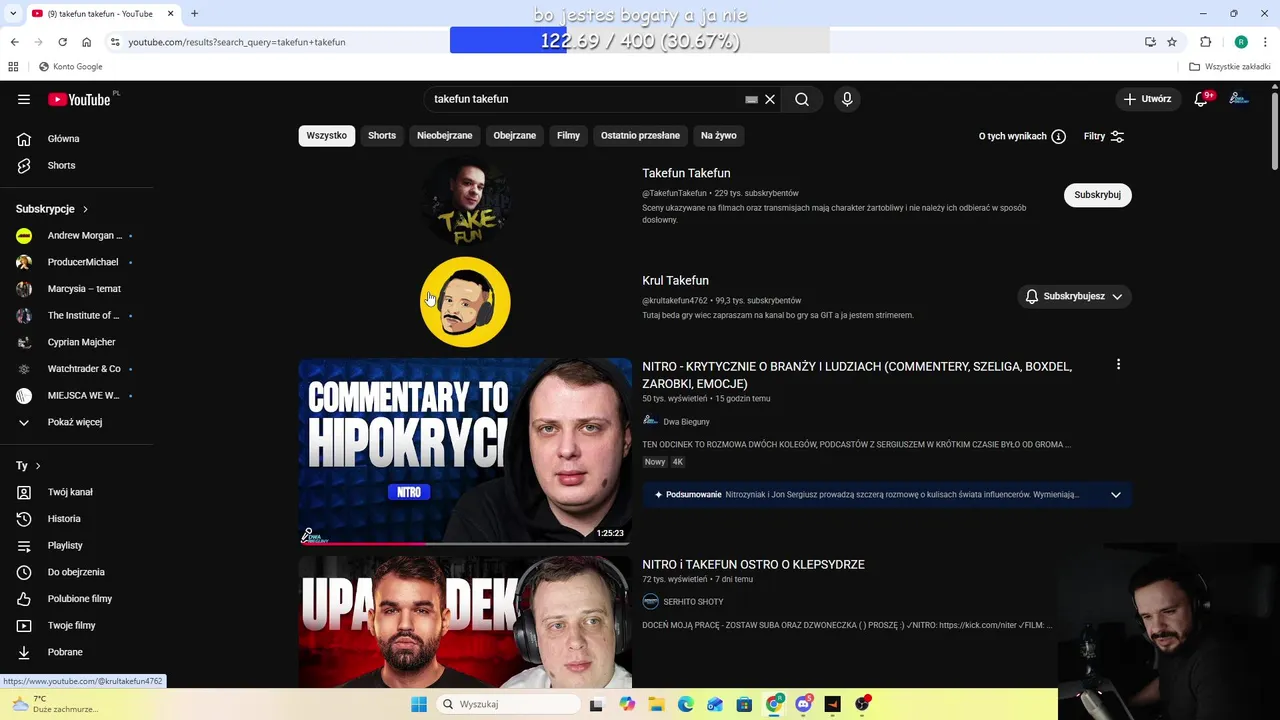Screen dimensions: 1280x720
Task: Open the YouTube account avatar menu
Action: pos(1239,99)
